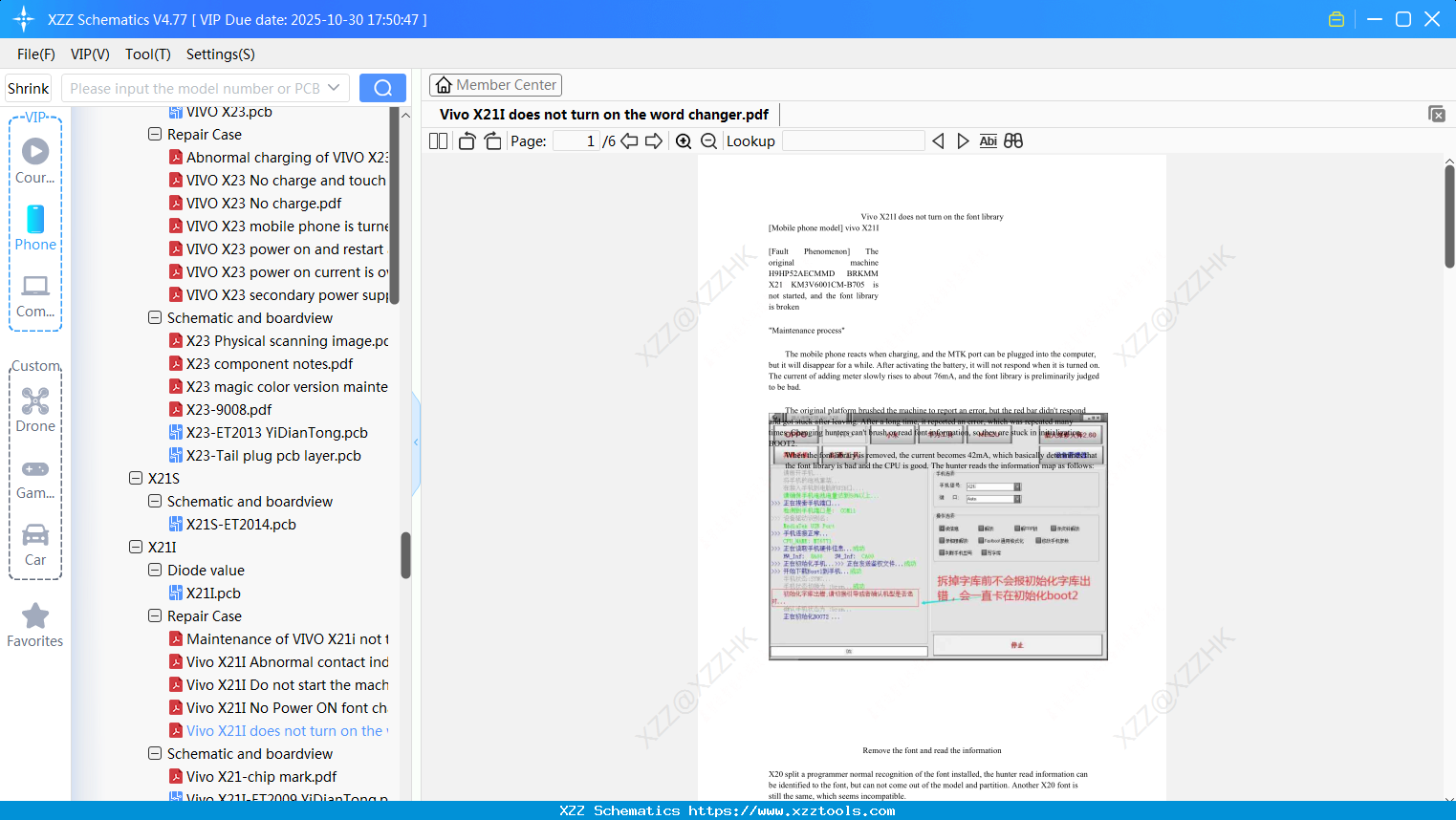
Task: Toggle the two-page view icon
Action: (439, 141)
